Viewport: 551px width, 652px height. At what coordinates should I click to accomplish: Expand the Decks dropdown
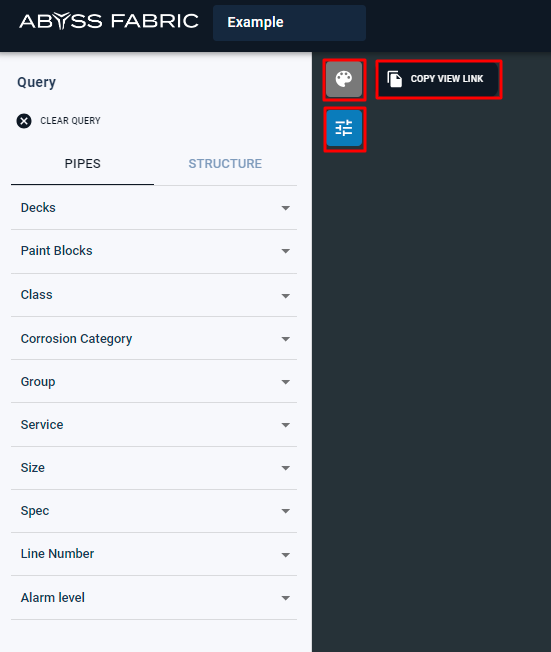click(154, 207)
